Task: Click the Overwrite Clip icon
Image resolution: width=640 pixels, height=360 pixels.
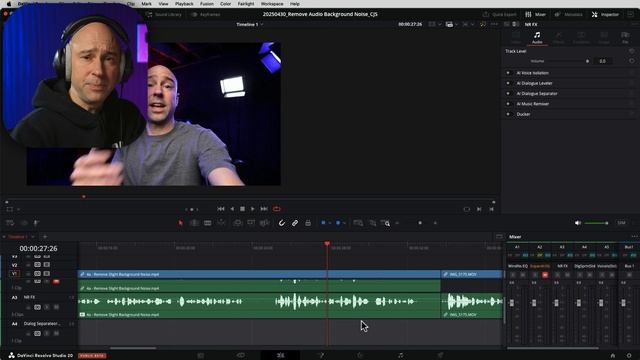Action: (251, 223)
